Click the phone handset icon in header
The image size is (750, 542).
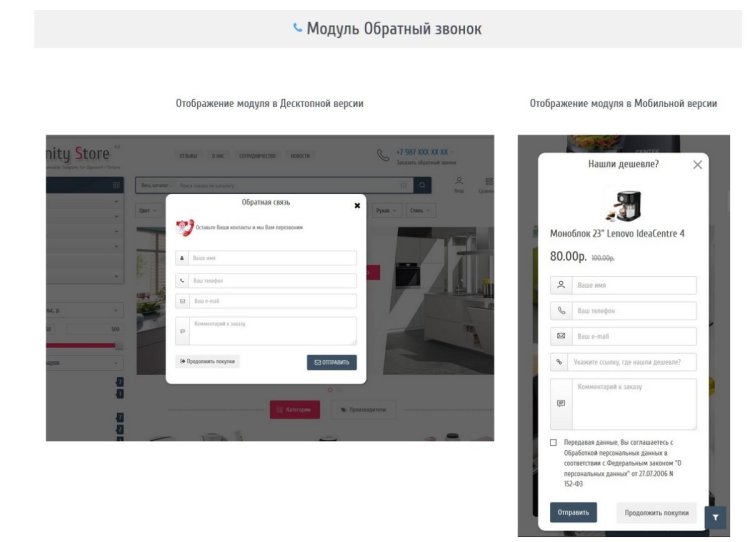[x=383, y=155]
